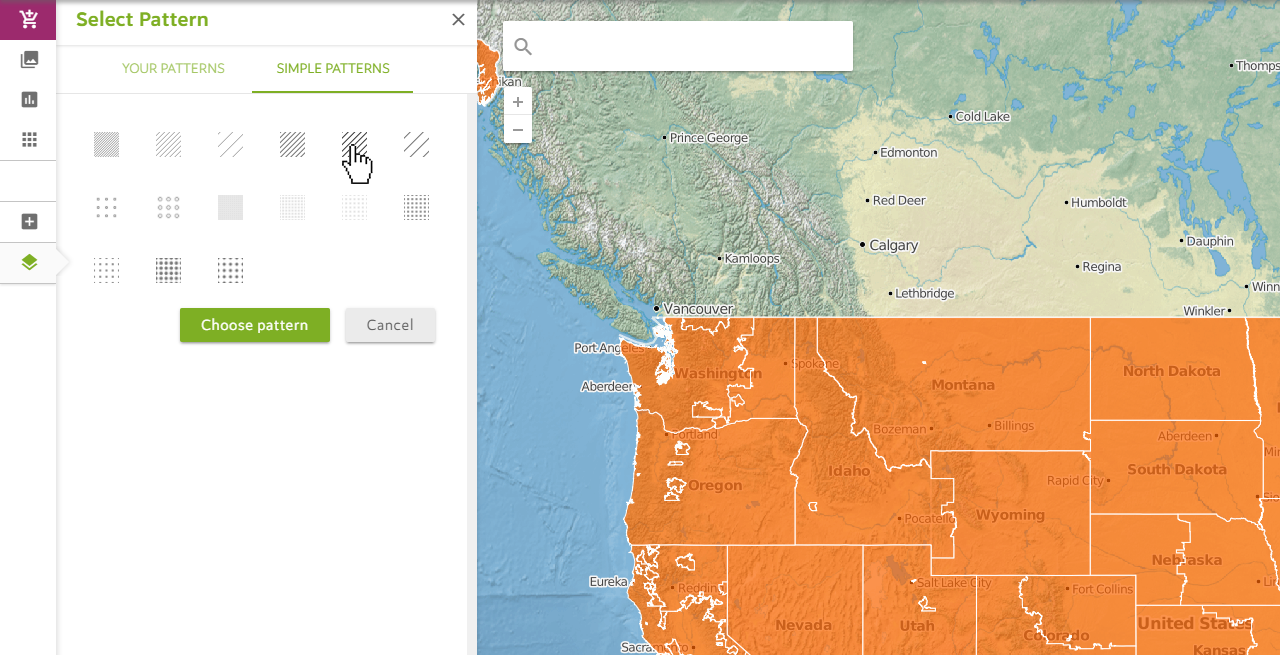
Task: Switch to Your Patterns tab
Action: (x=173, y=69)
